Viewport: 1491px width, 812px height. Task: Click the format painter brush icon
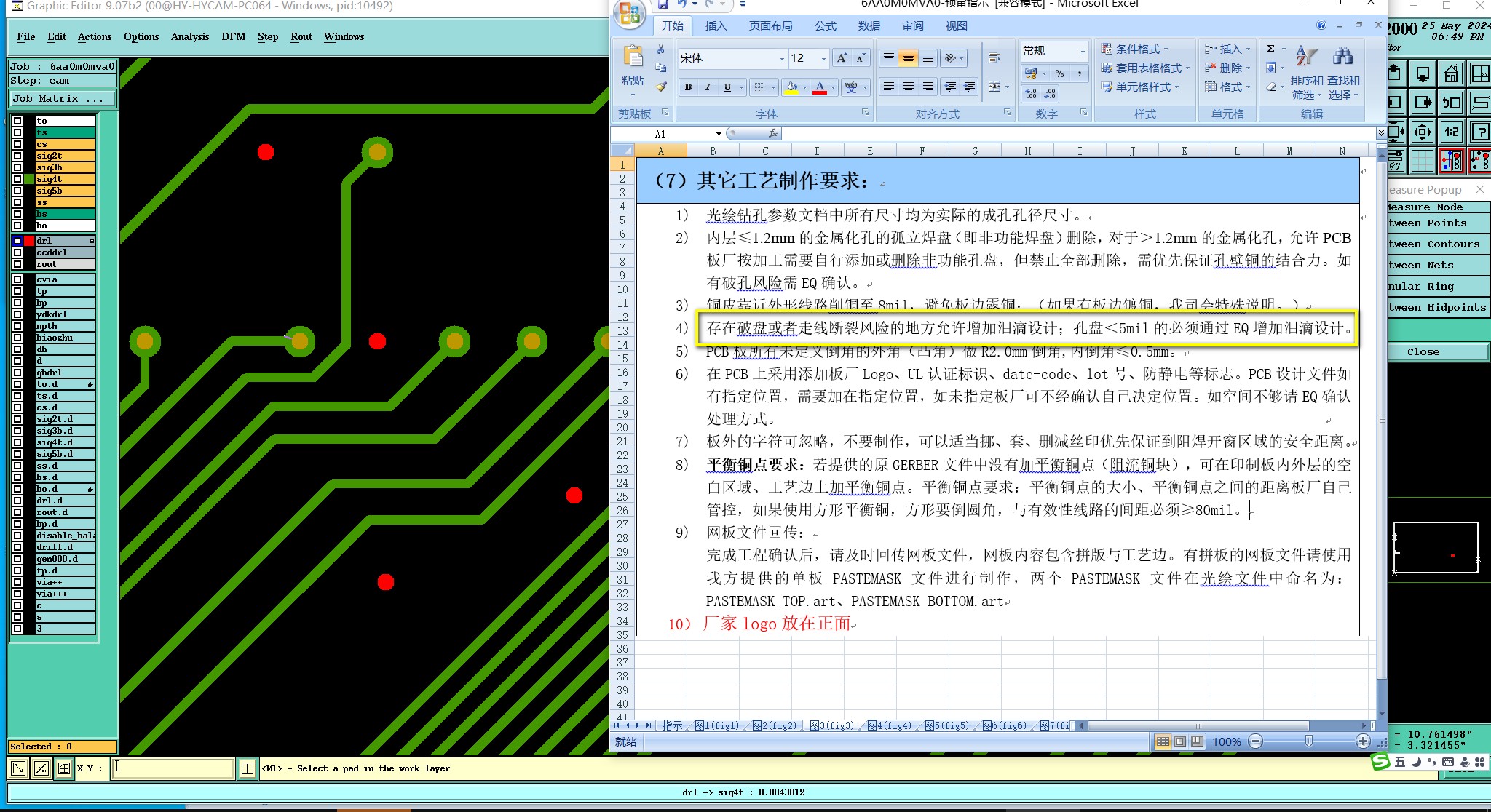point(661,87)
